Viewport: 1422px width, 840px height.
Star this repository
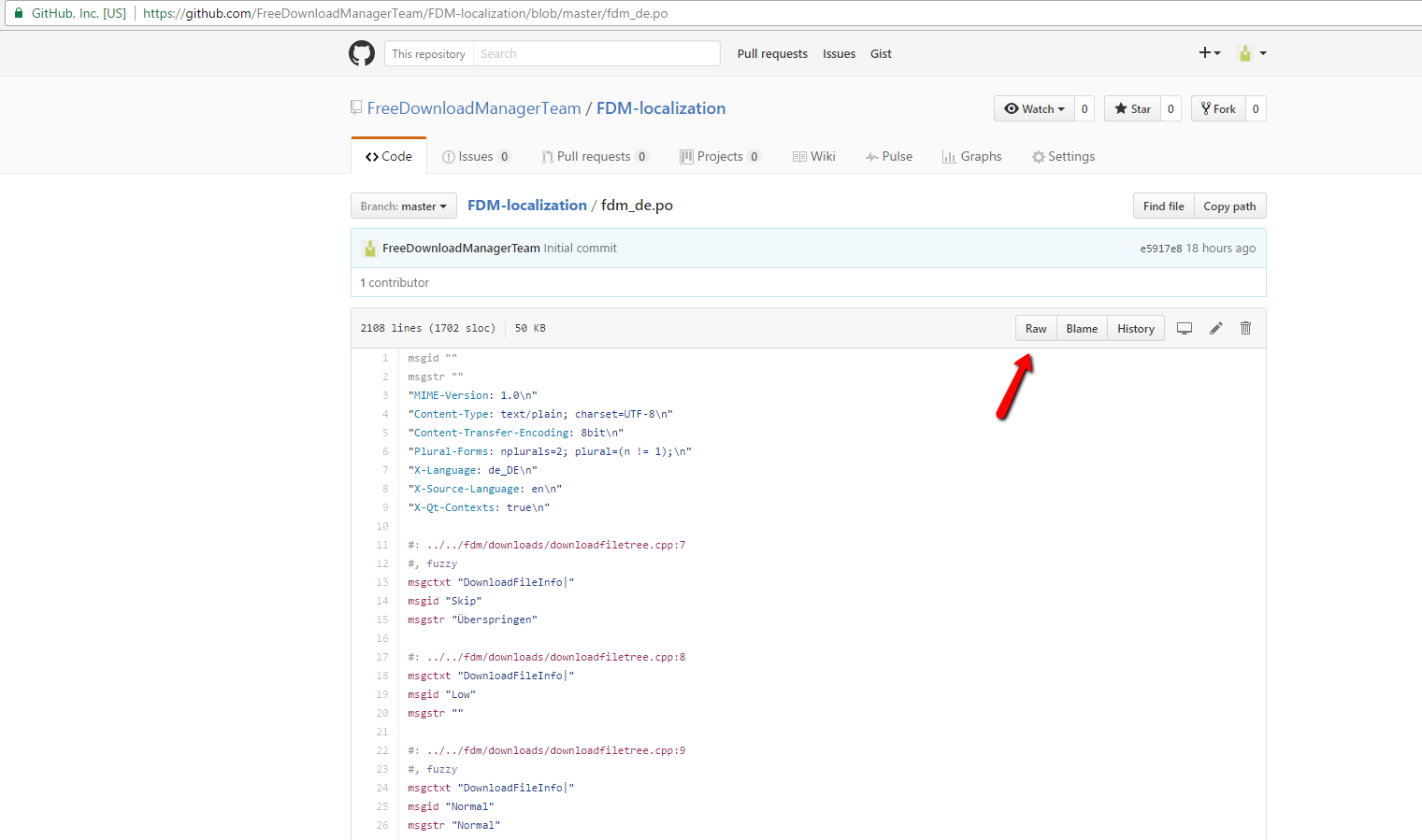(1132, 108)
